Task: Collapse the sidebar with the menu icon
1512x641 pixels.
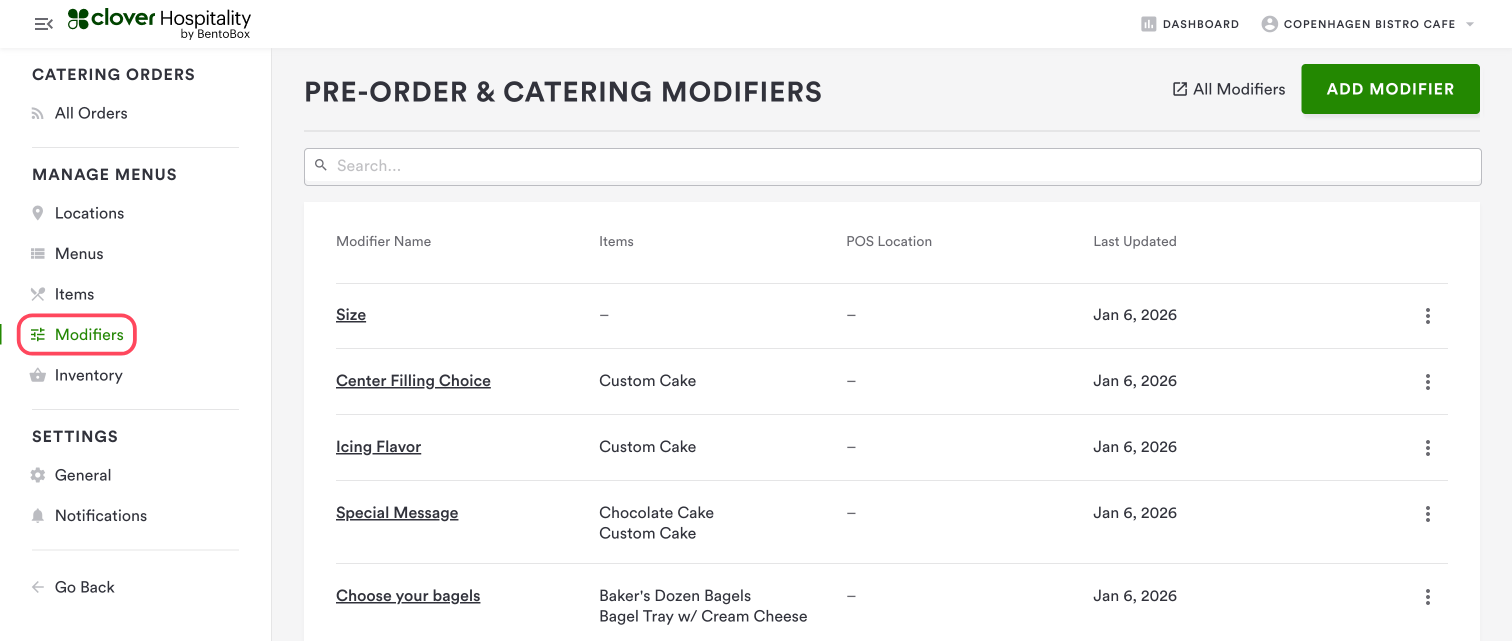Action: pos(43,24)
